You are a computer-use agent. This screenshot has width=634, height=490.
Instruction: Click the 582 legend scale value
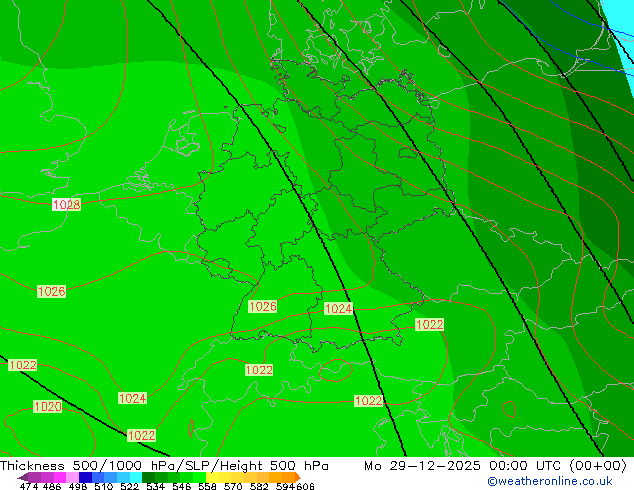(x=259, y=486)
